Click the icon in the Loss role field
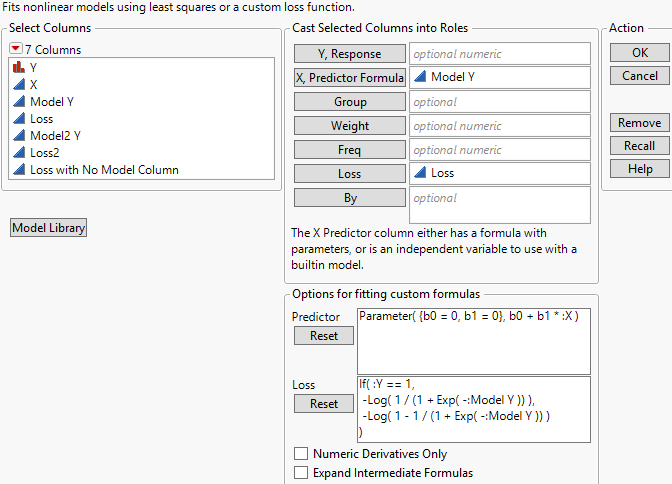 [x=420, y=174]
